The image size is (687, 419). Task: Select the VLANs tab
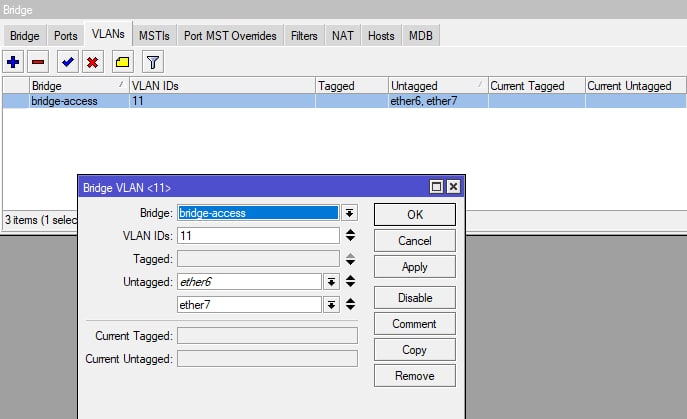108,34
